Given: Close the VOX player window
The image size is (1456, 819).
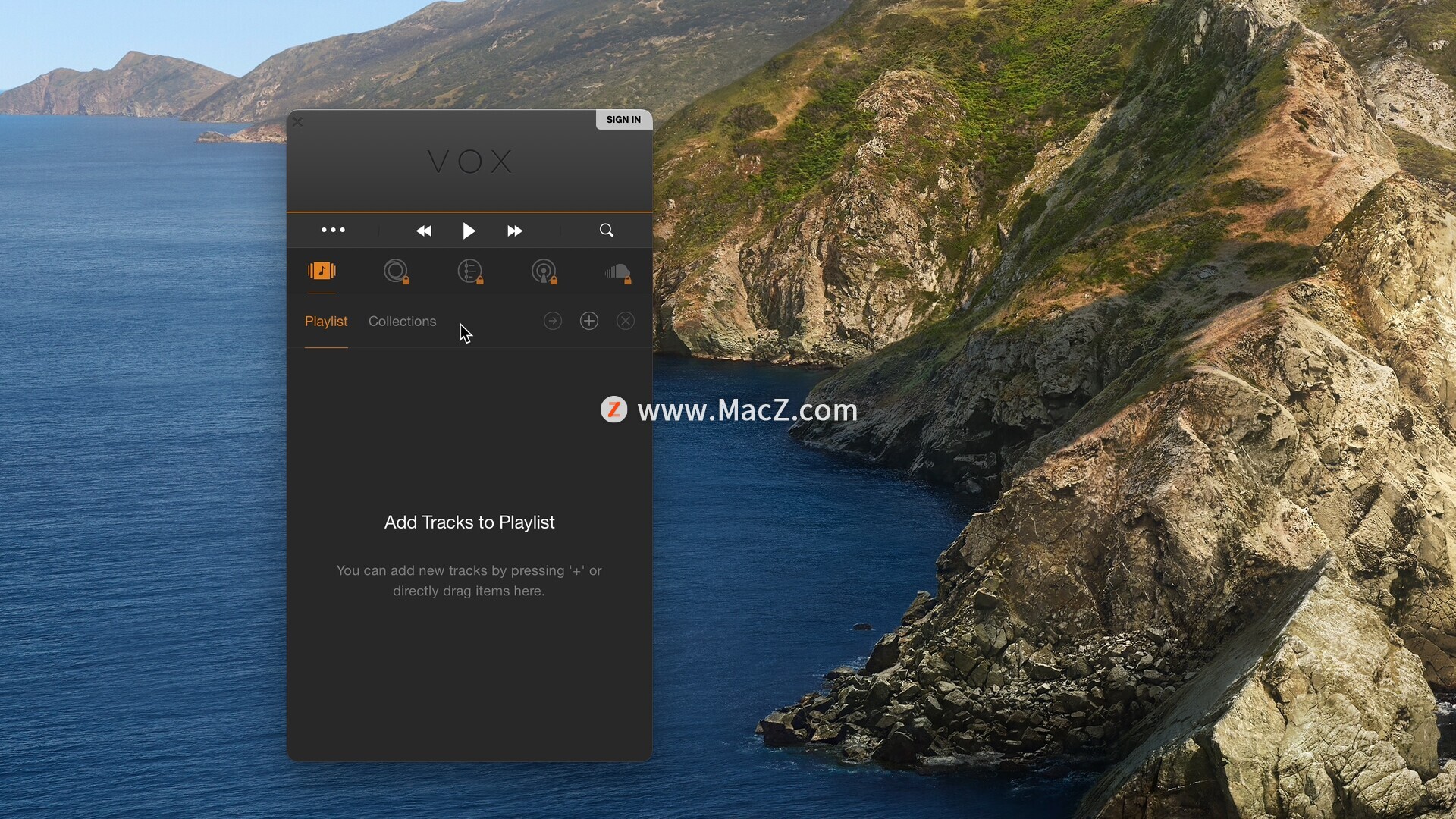Looking at the screenshot, I should tap(297, 121).
